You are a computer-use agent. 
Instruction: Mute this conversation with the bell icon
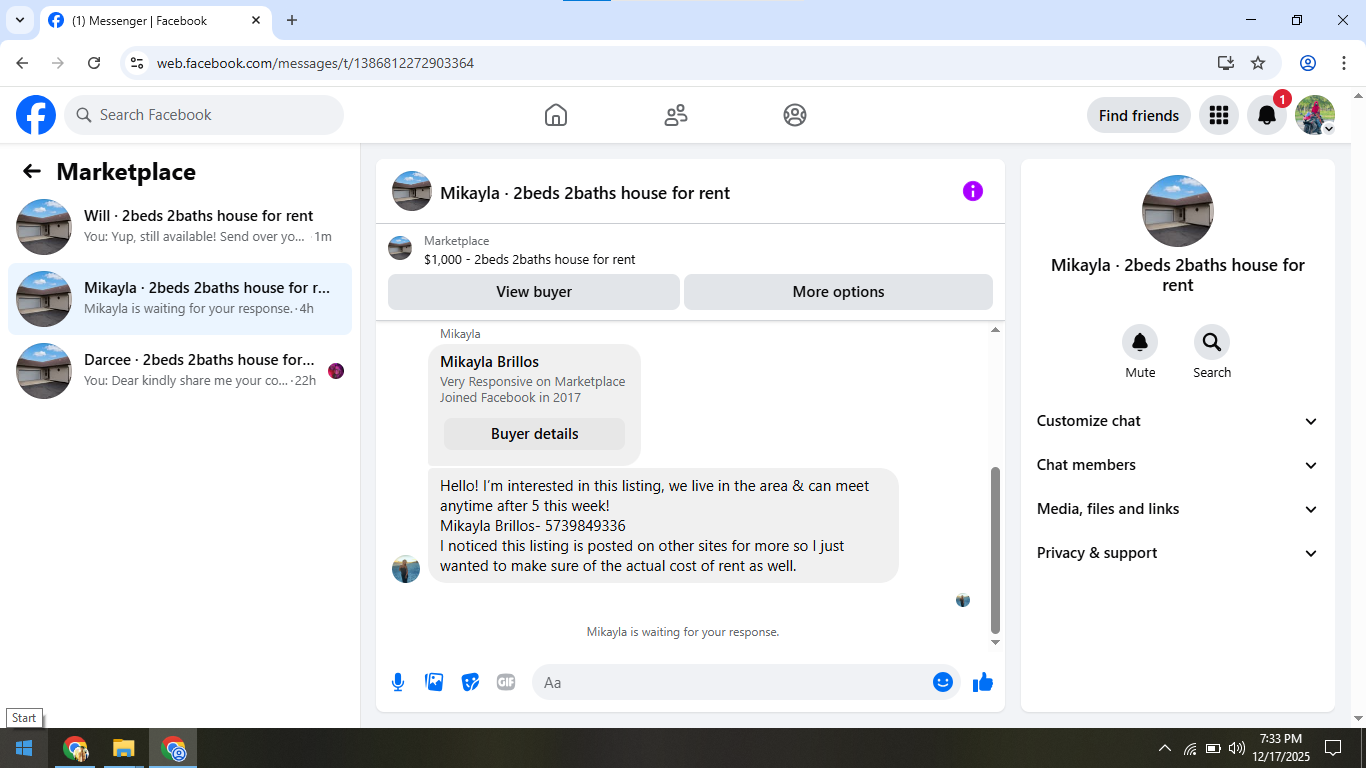tap(1140, 343)
